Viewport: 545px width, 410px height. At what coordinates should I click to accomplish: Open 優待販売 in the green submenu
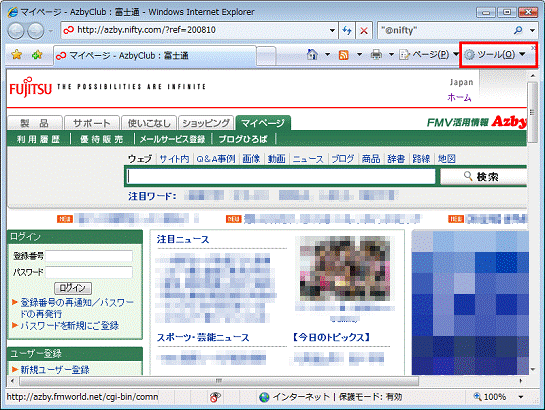(102, 139)
